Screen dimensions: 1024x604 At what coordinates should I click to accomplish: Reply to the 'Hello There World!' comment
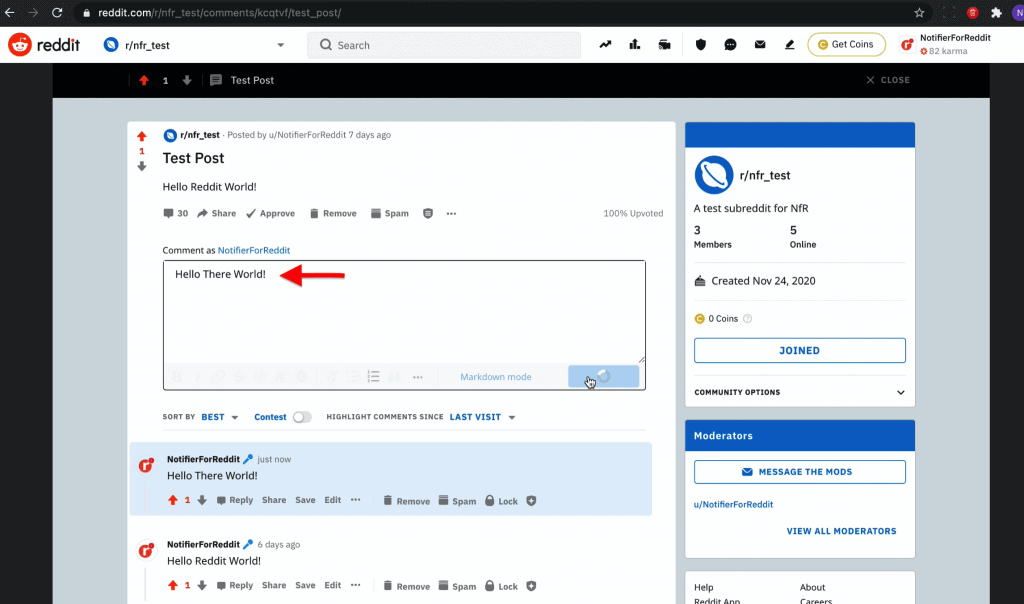pos(234,500)
